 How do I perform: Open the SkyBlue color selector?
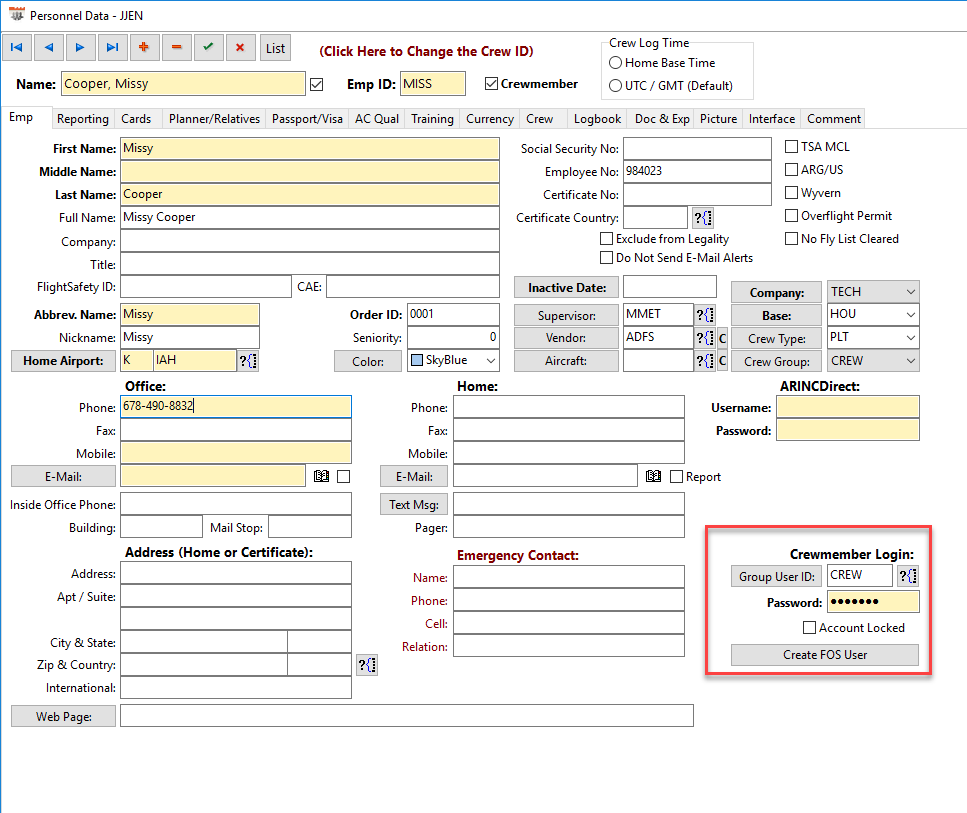tap(489, 361)
